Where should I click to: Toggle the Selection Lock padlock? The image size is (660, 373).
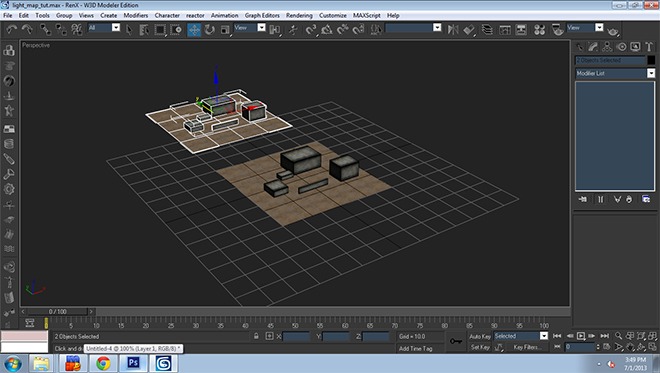[256, 336]
